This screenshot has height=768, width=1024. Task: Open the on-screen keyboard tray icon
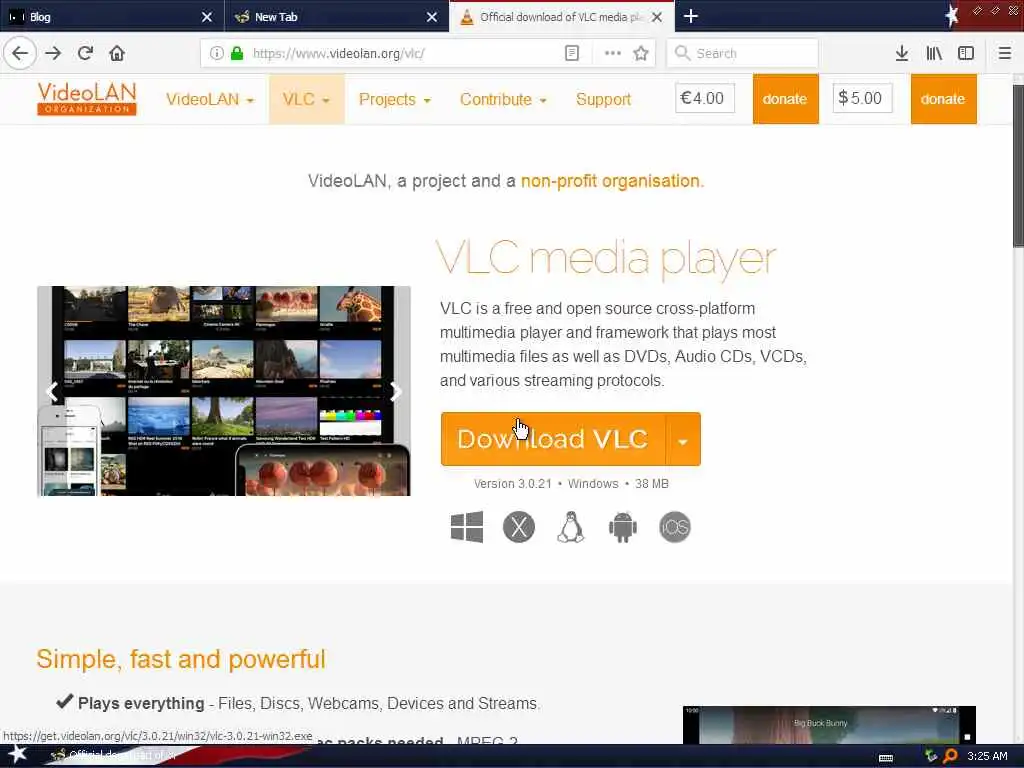click(x=886, y=758)
